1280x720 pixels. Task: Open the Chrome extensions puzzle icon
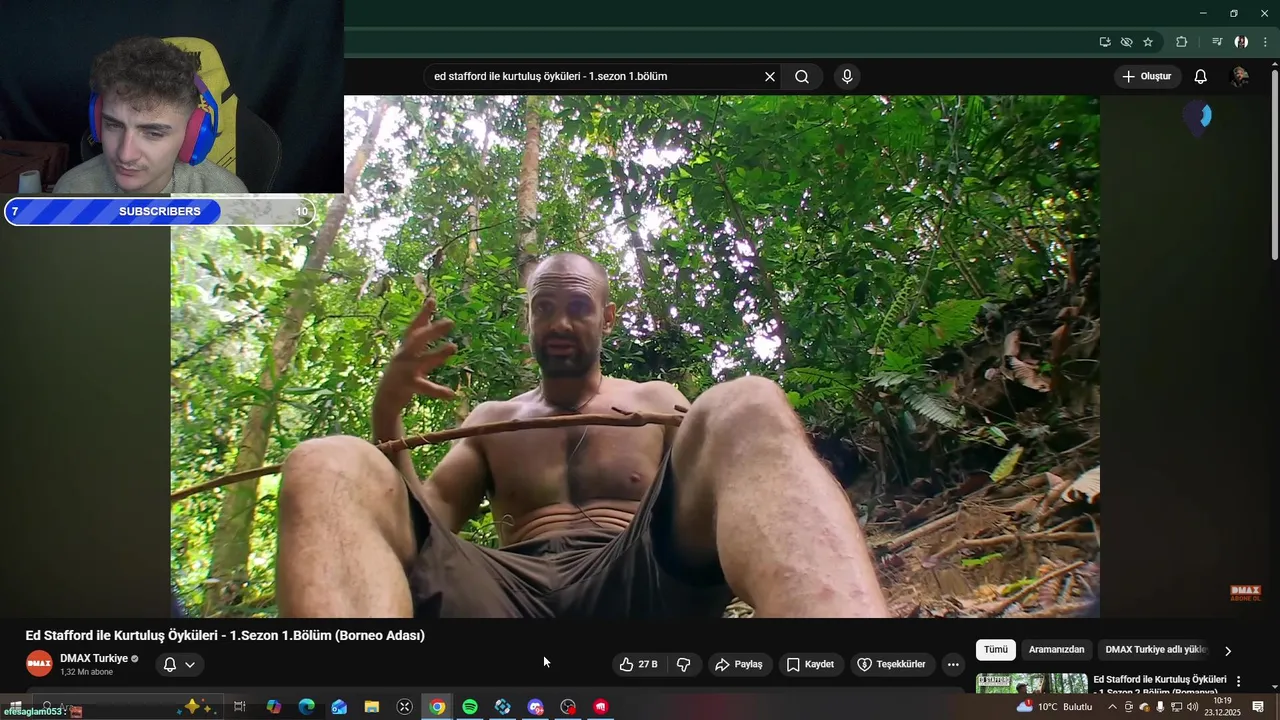point(1182,42)
